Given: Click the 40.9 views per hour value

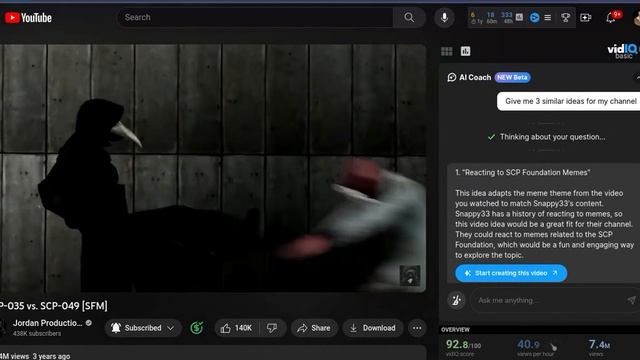Looking at the screenshot, I should [x=529, y=344].
